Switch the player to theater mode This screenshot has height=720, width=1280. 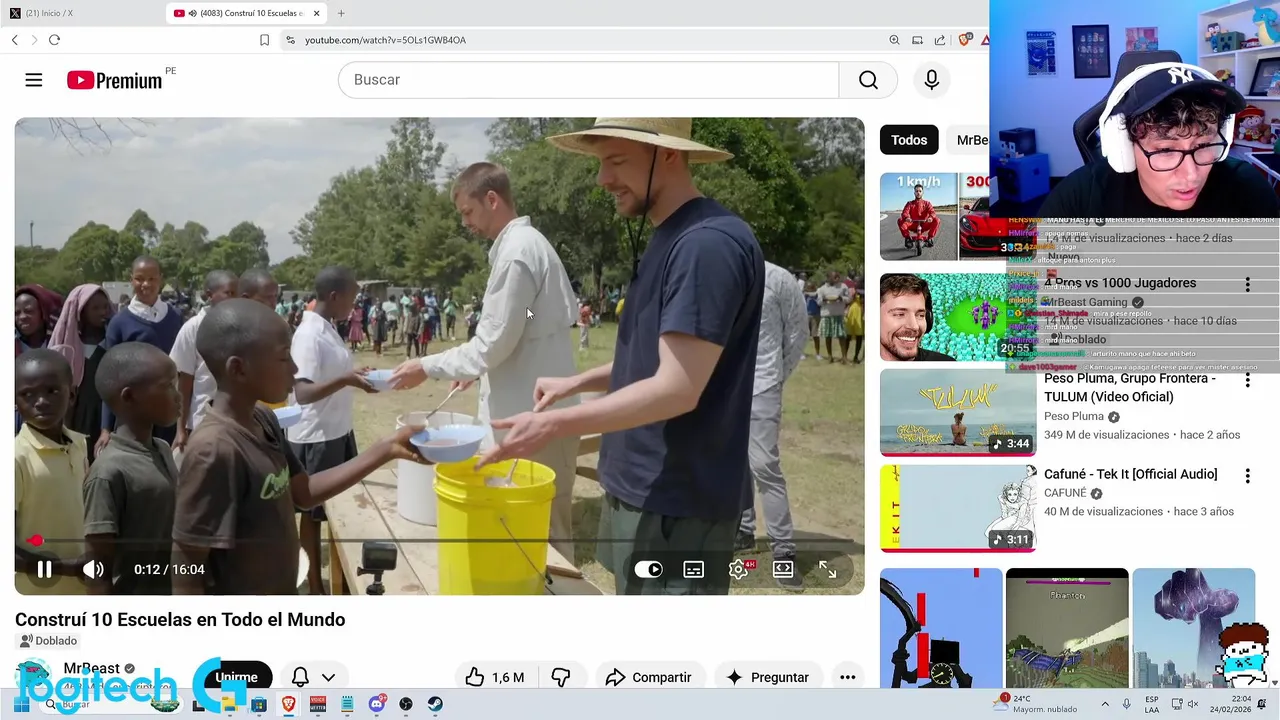point(783,569)
